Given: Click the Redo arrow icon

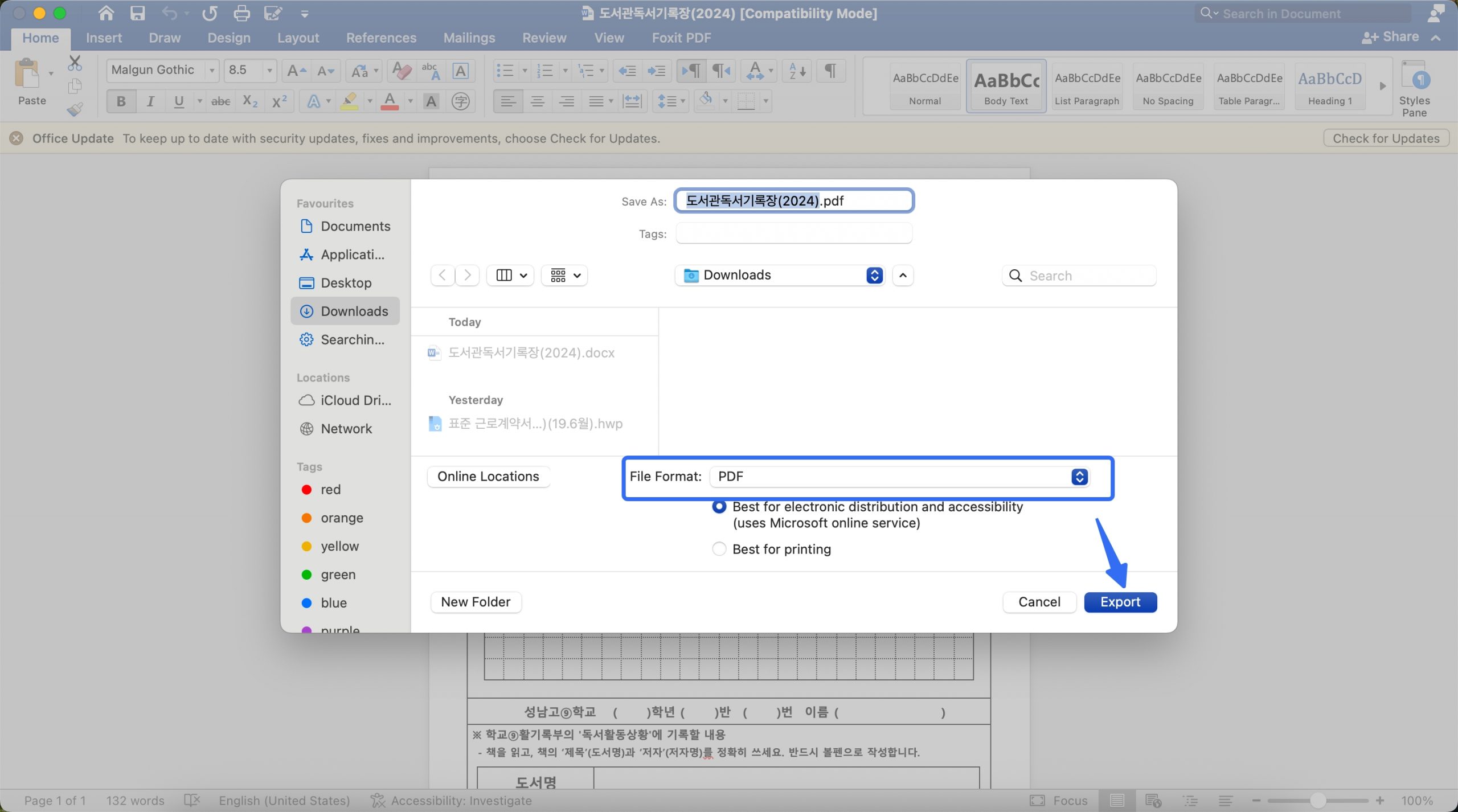Looking at the screenshot, I should pyautogui.click(x=210, y=13).
